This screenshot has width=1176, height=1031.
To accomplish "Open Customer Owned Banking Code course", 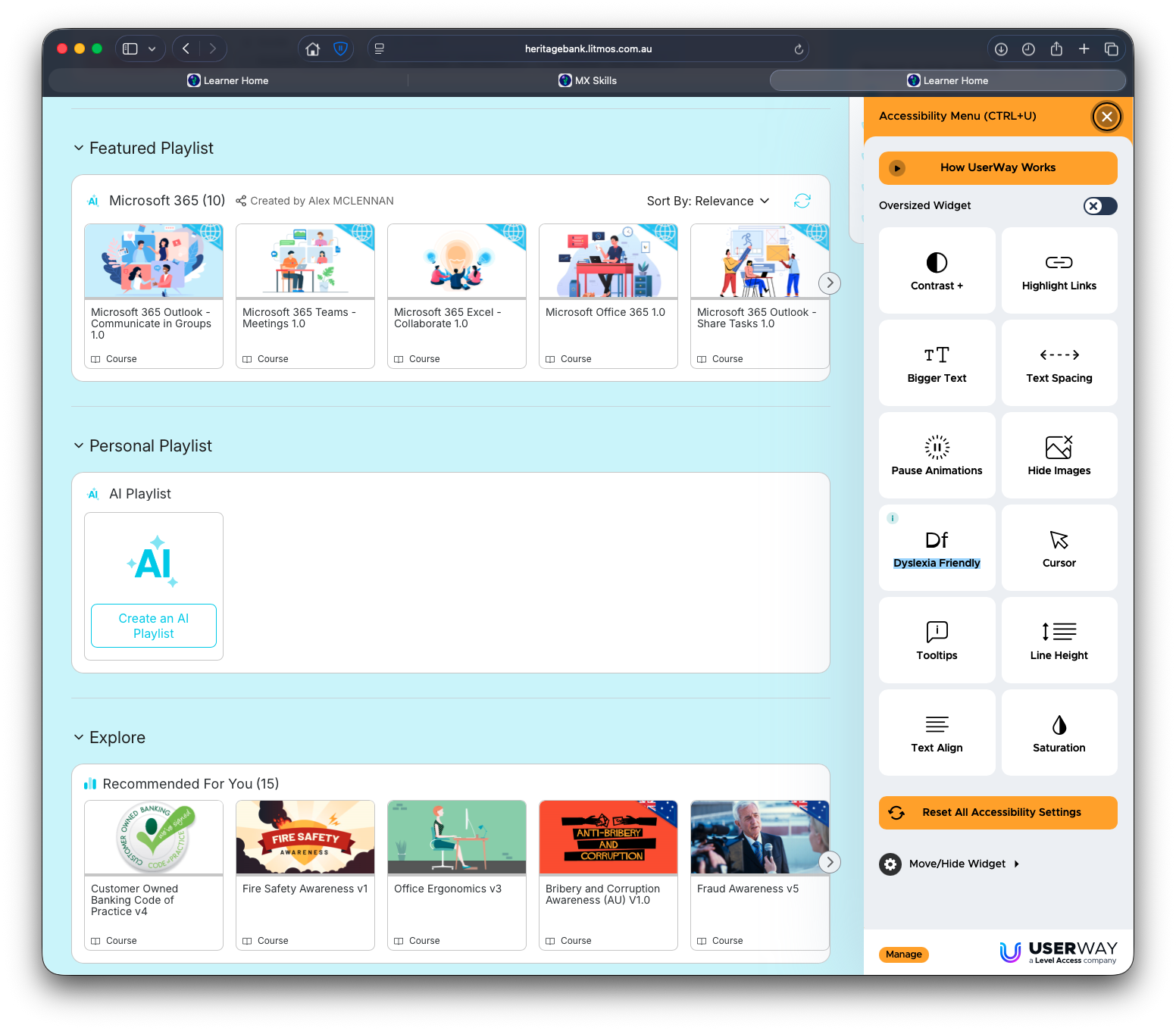I will 154,875.
